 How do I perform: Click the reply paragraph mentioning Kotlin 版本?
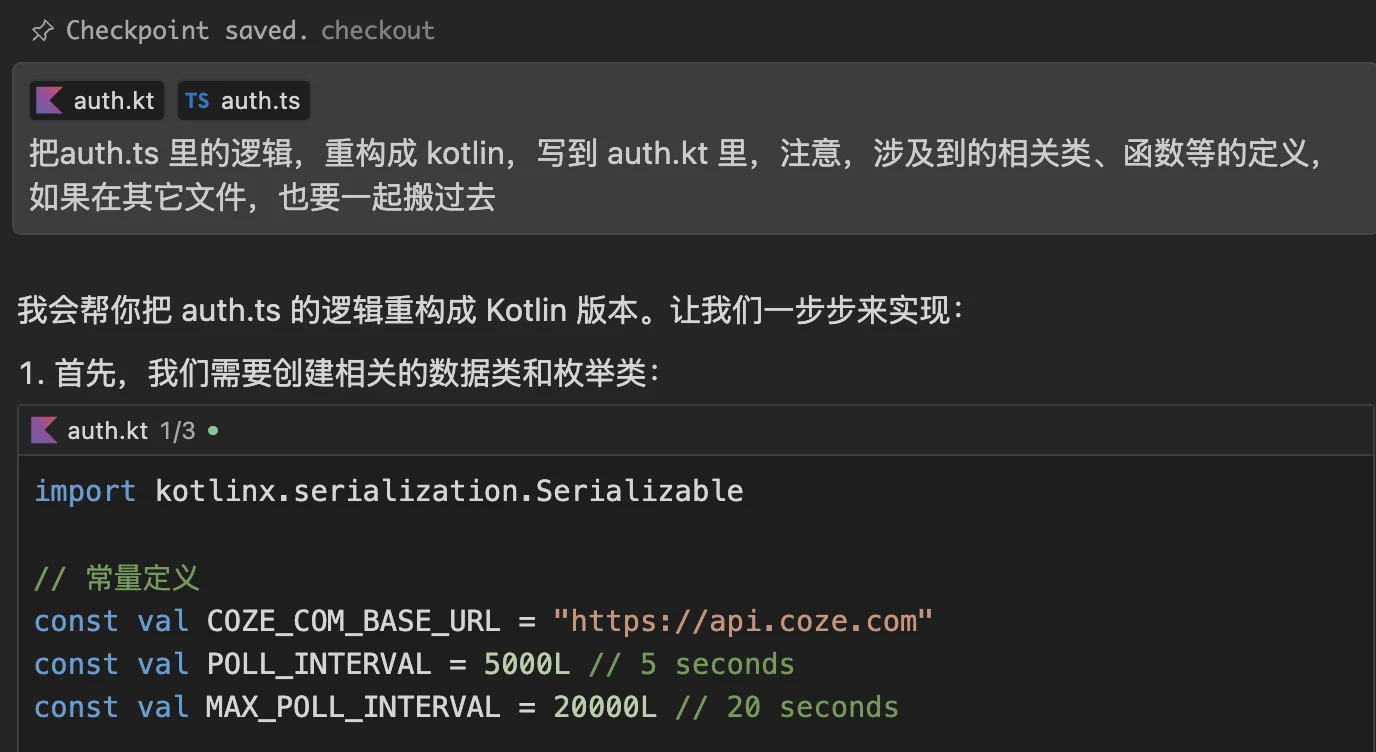[x=490, y=311]
